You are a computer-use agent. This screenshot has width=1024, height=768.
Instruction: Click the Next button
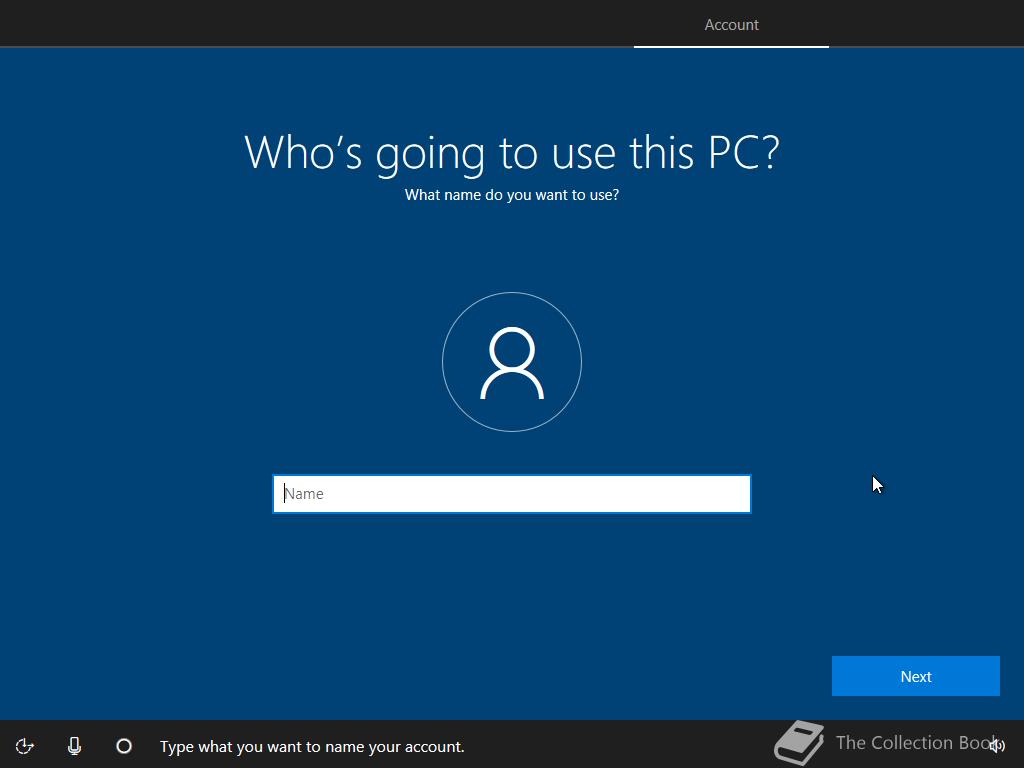click(916, 676)
